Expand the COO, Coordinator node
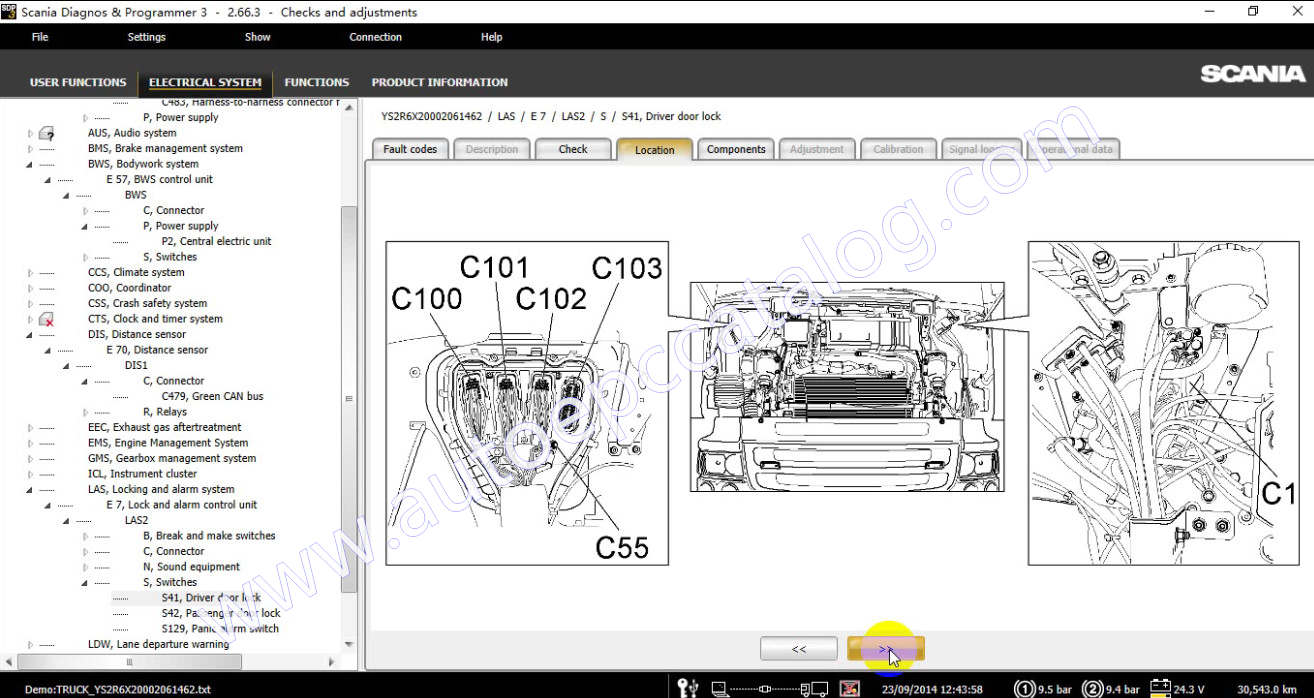The image size is (1314, 698). click(31, 288)
